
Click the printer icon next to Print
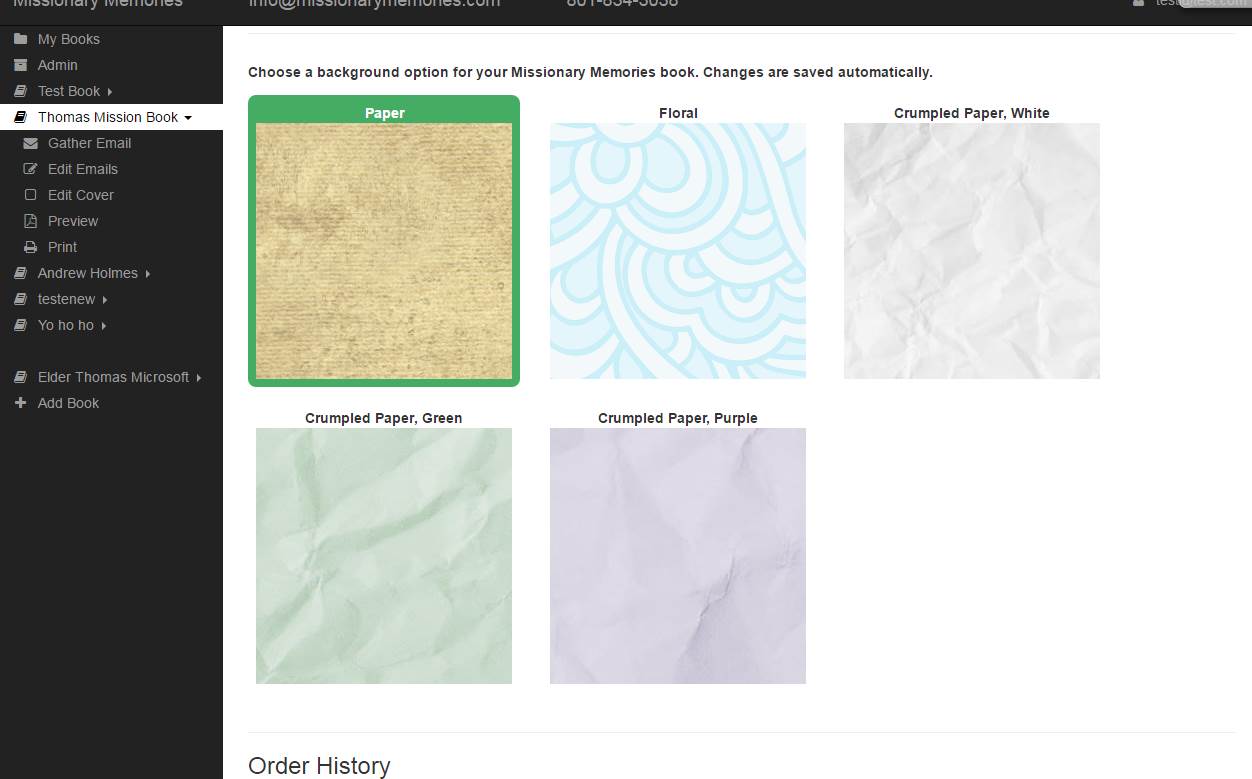click(x=30, y=247)
